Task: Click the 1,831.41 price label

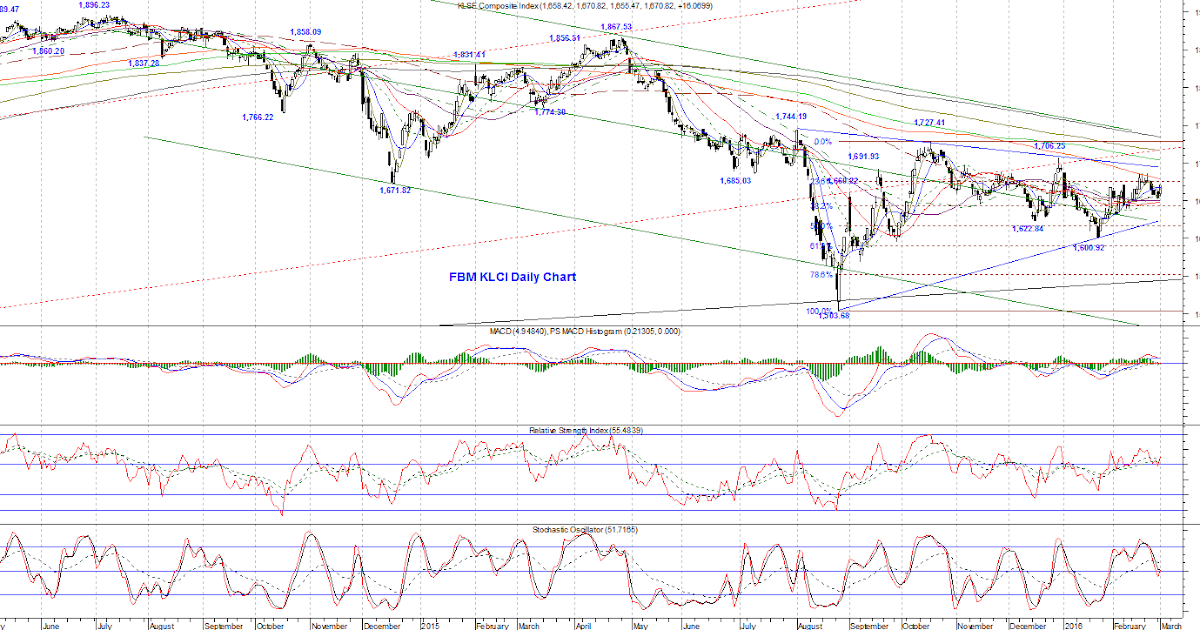Action: (x=469, y=54)
